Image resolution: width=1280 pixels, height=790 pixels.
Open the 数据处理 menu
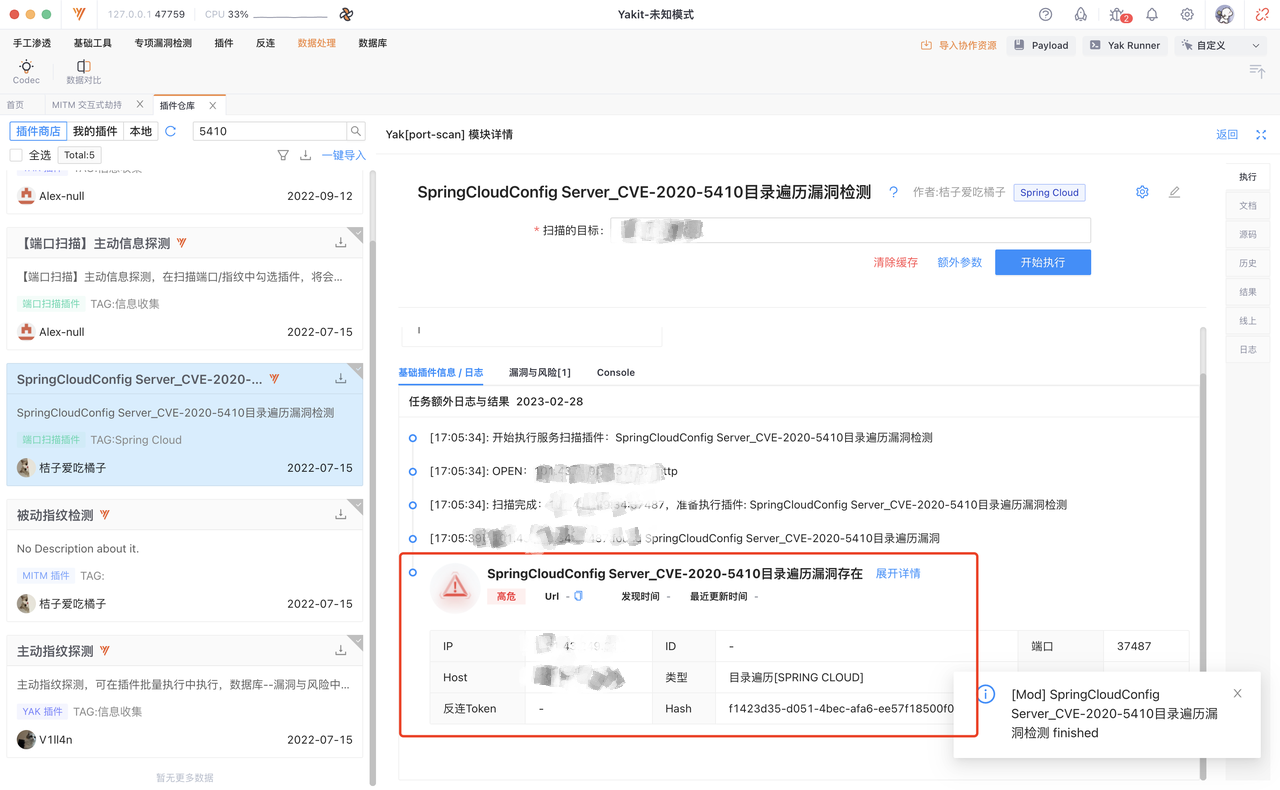pyautogui.click(x=317, y=43)
